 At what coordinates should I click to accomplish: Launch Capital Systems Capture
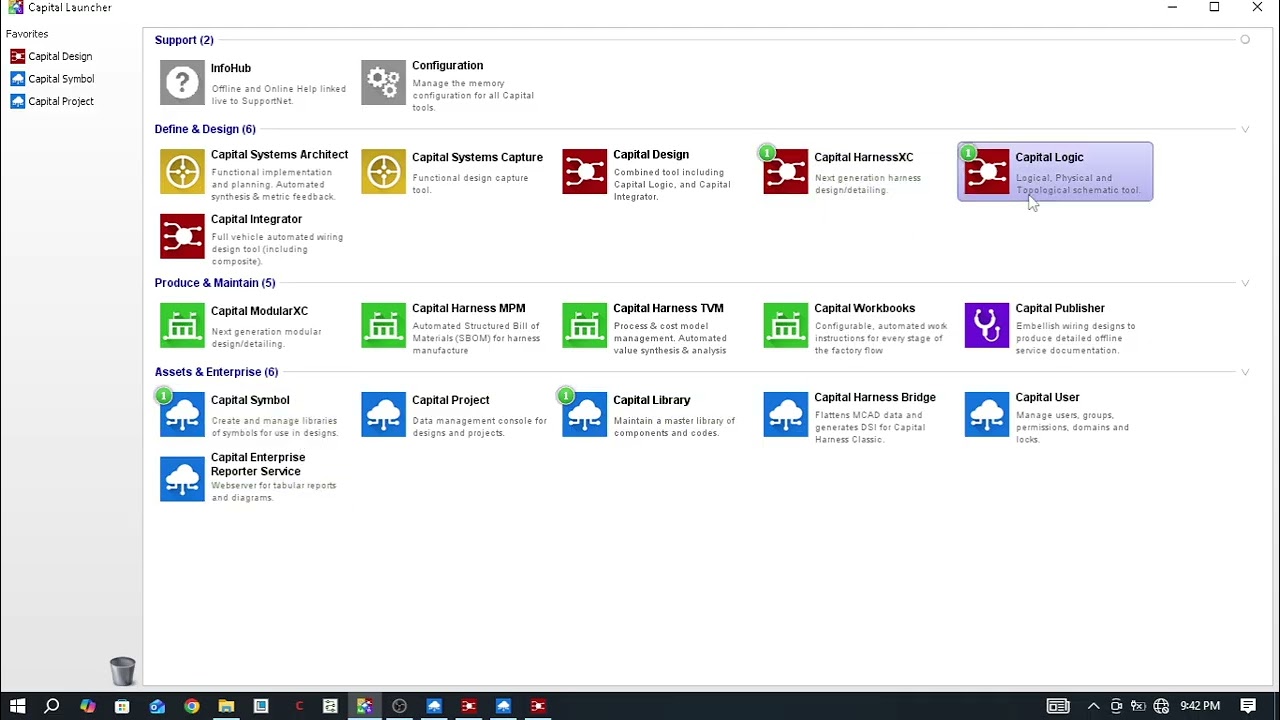455,173
